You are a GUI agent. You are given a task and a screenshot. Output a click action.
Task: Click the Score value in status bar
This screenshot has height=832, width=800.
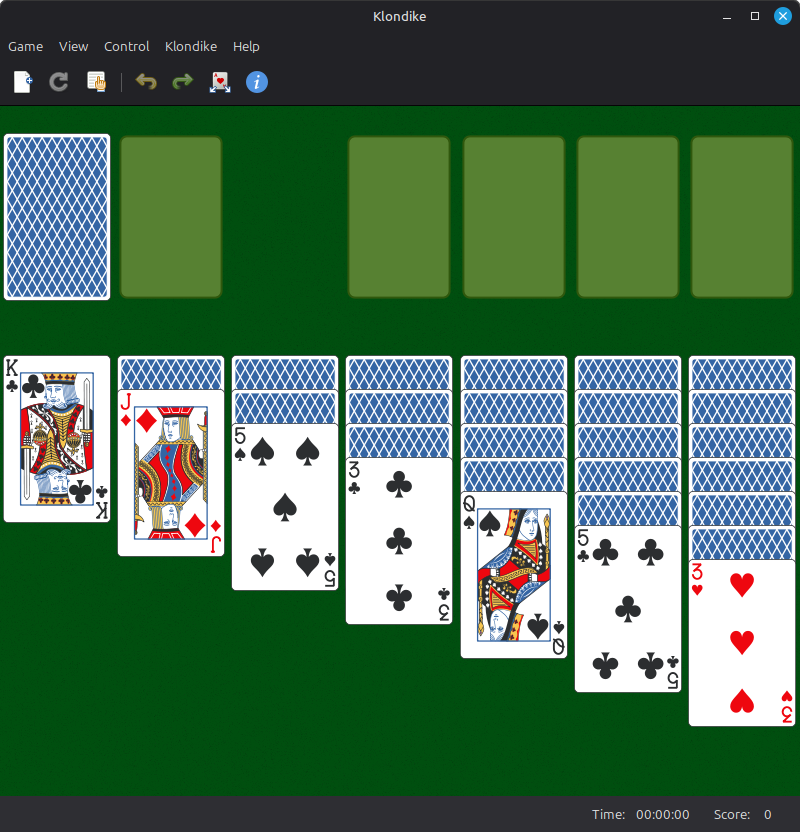point(768,814)
